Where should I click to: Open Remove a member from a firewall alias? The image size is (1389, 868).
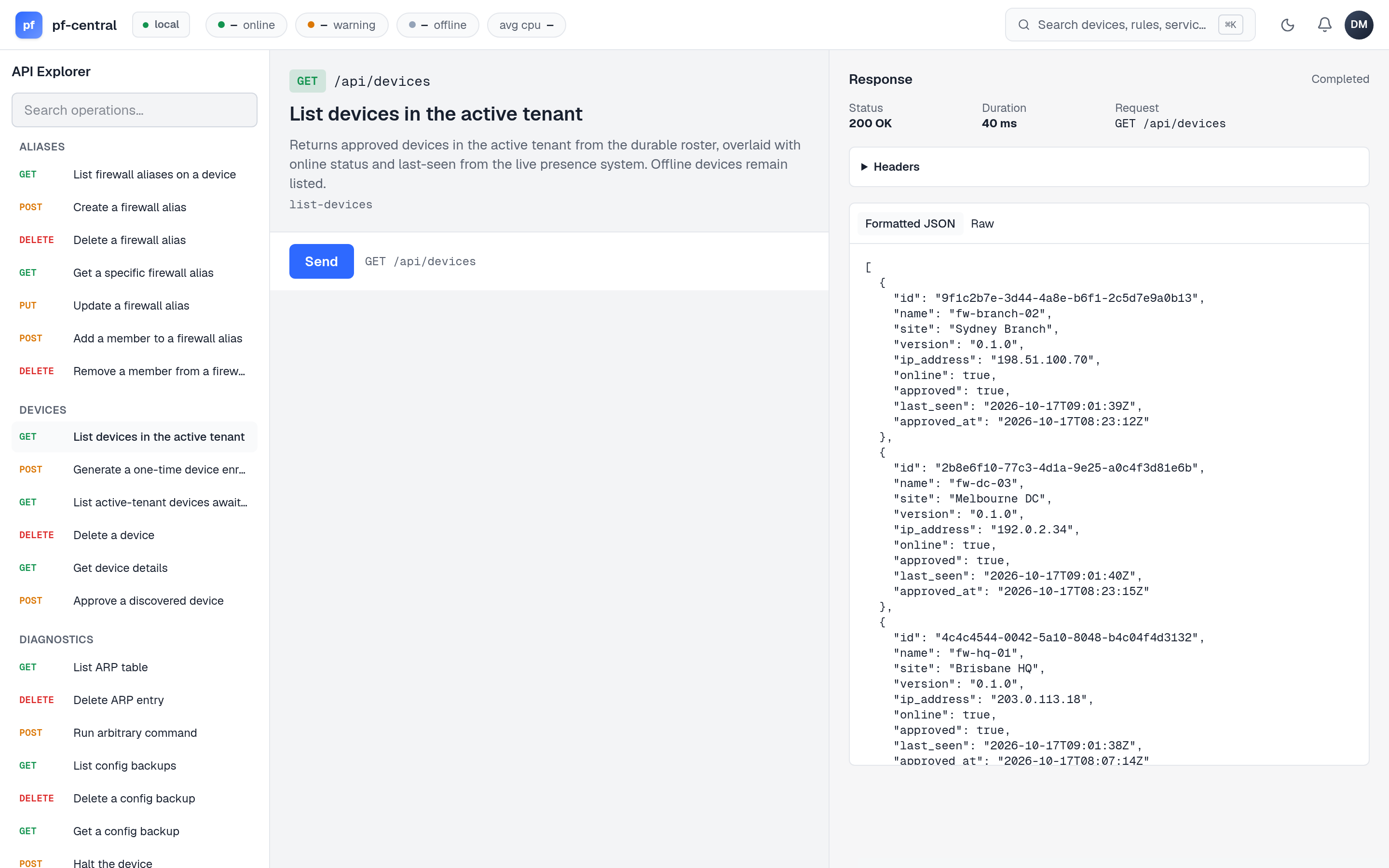pos(134,371)
